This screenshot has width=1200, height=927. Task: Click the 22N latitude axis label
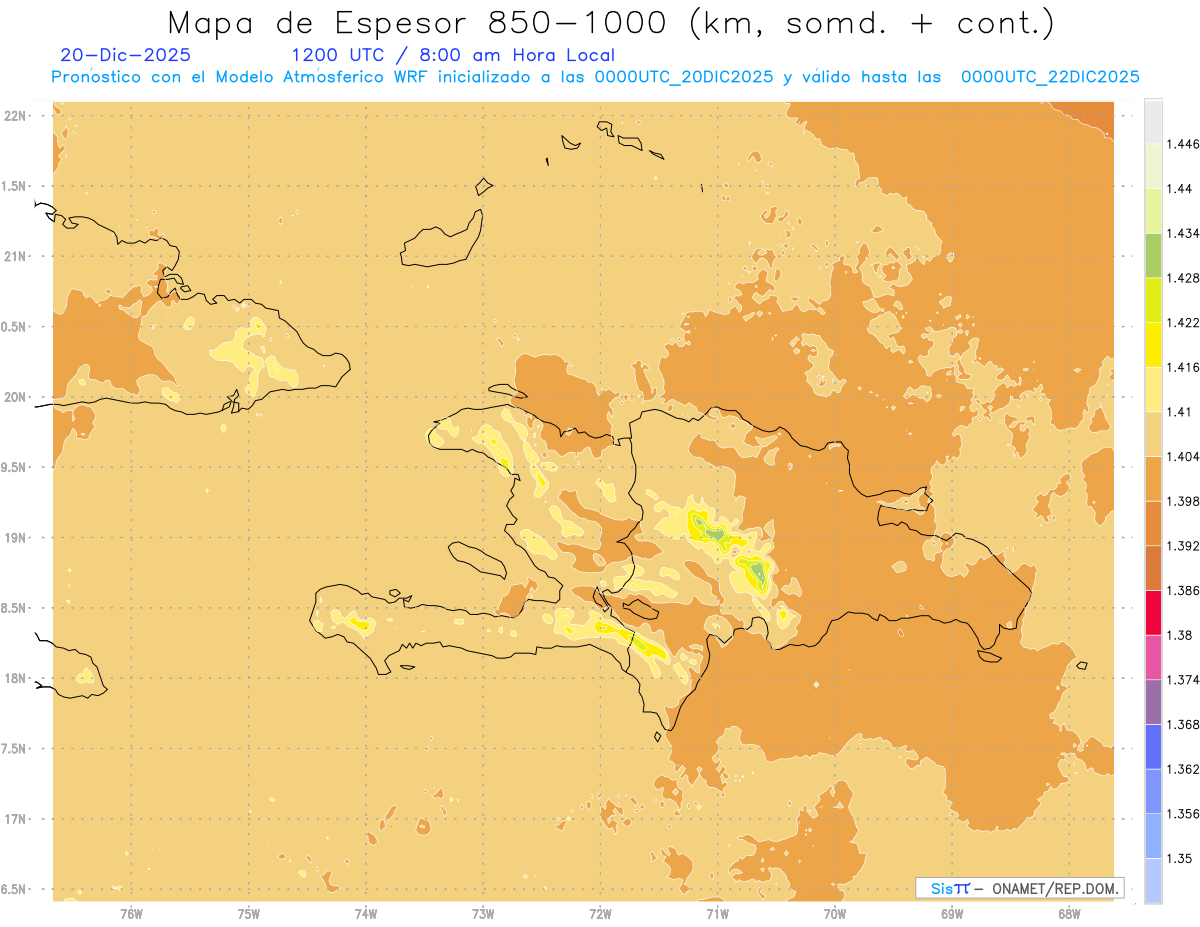click(14, 116)
